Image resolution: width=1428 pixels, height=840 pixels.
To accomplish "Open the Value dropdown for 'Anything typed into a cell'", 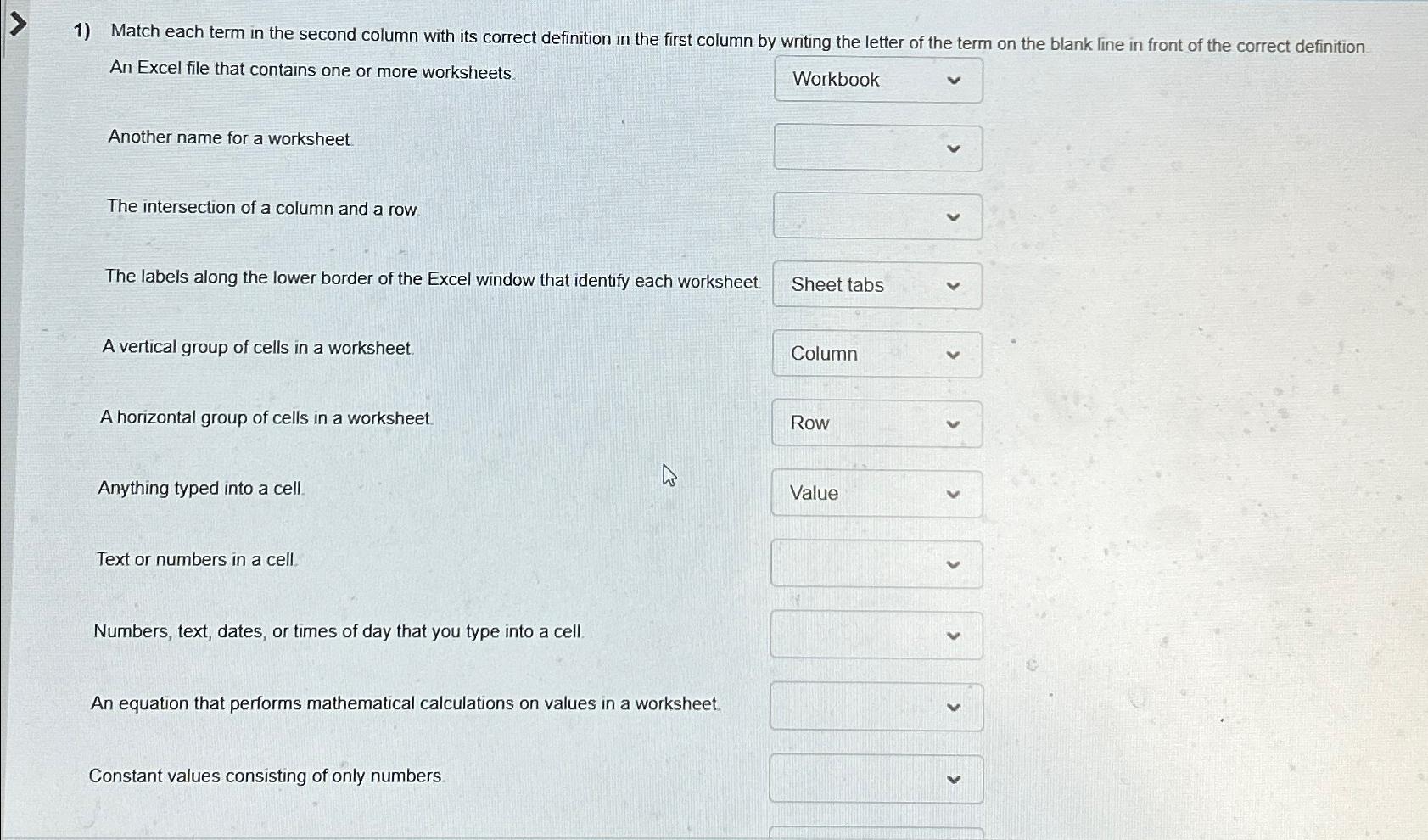I will 876,493.
